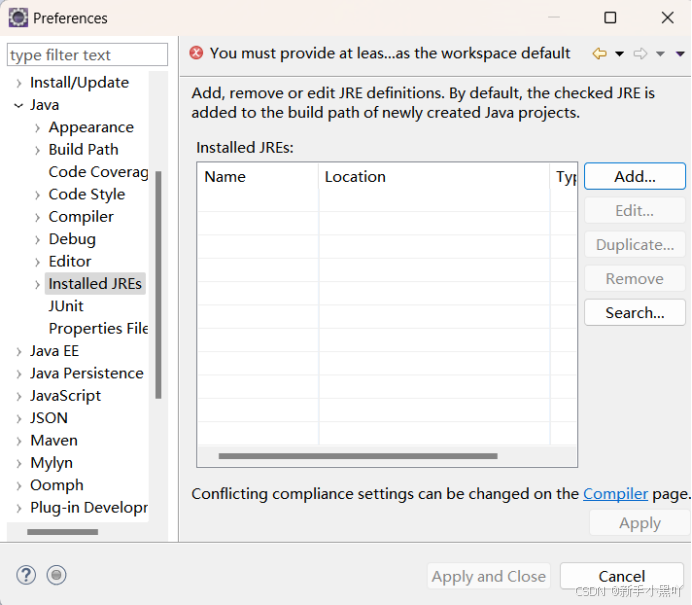Expand the Compiler tree node
This screenshot has height=605, width=692.
tap(38, 218)
